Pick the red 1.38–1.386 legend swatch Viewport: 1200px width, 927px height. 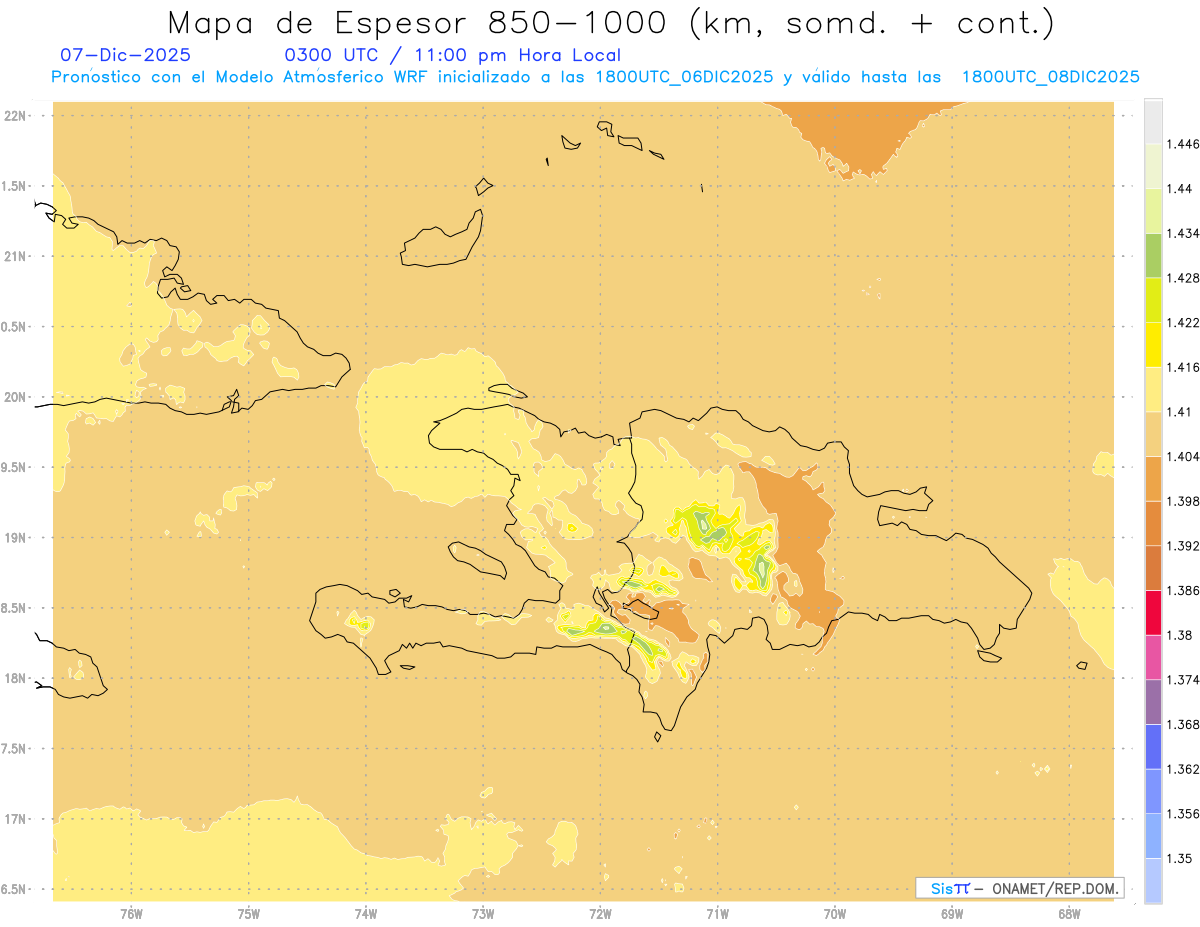pyautogui.click(x=1153, y=612)
